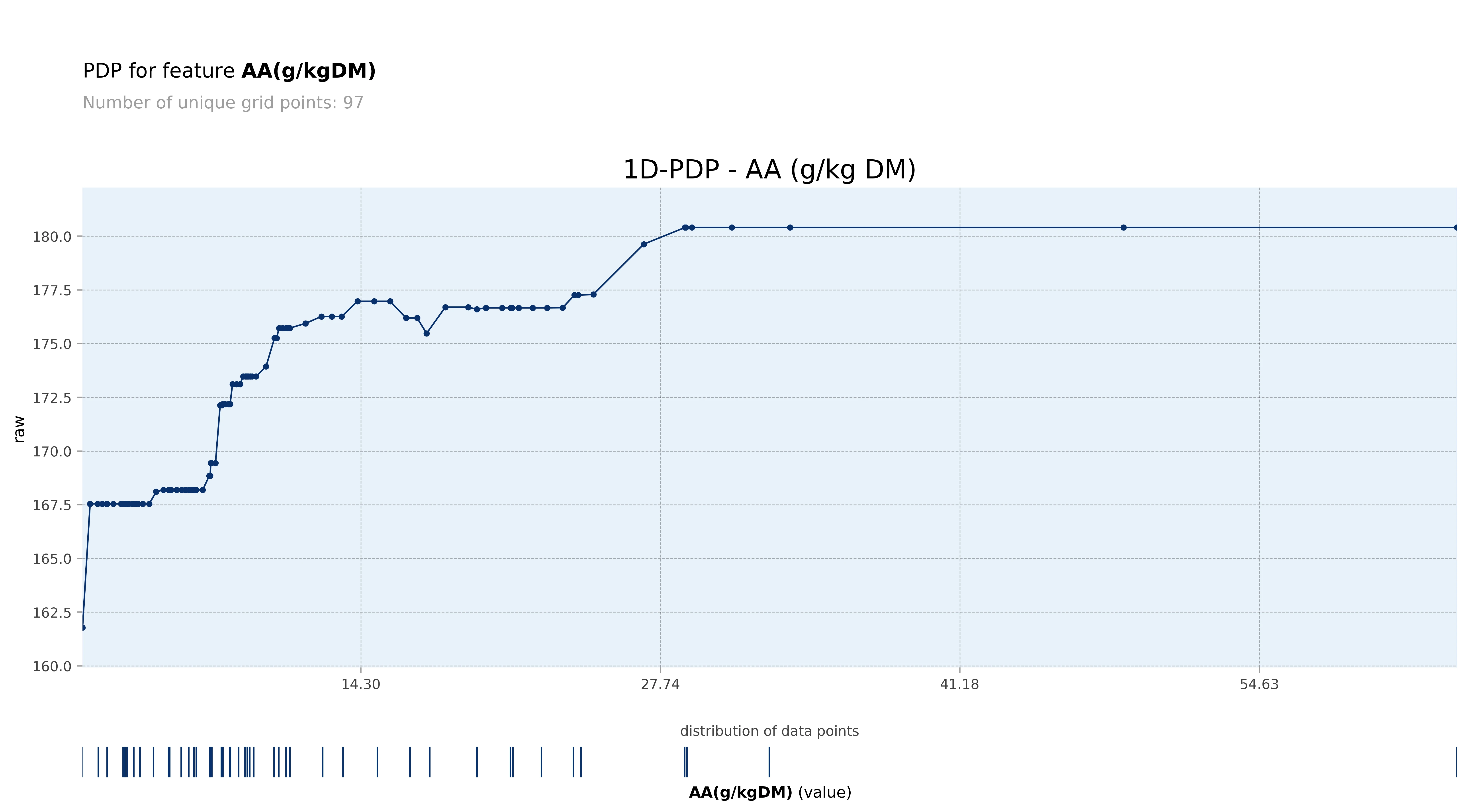Select the lowest data point on the curve
Screen dimensions: 1468x812
click(83, 627)
